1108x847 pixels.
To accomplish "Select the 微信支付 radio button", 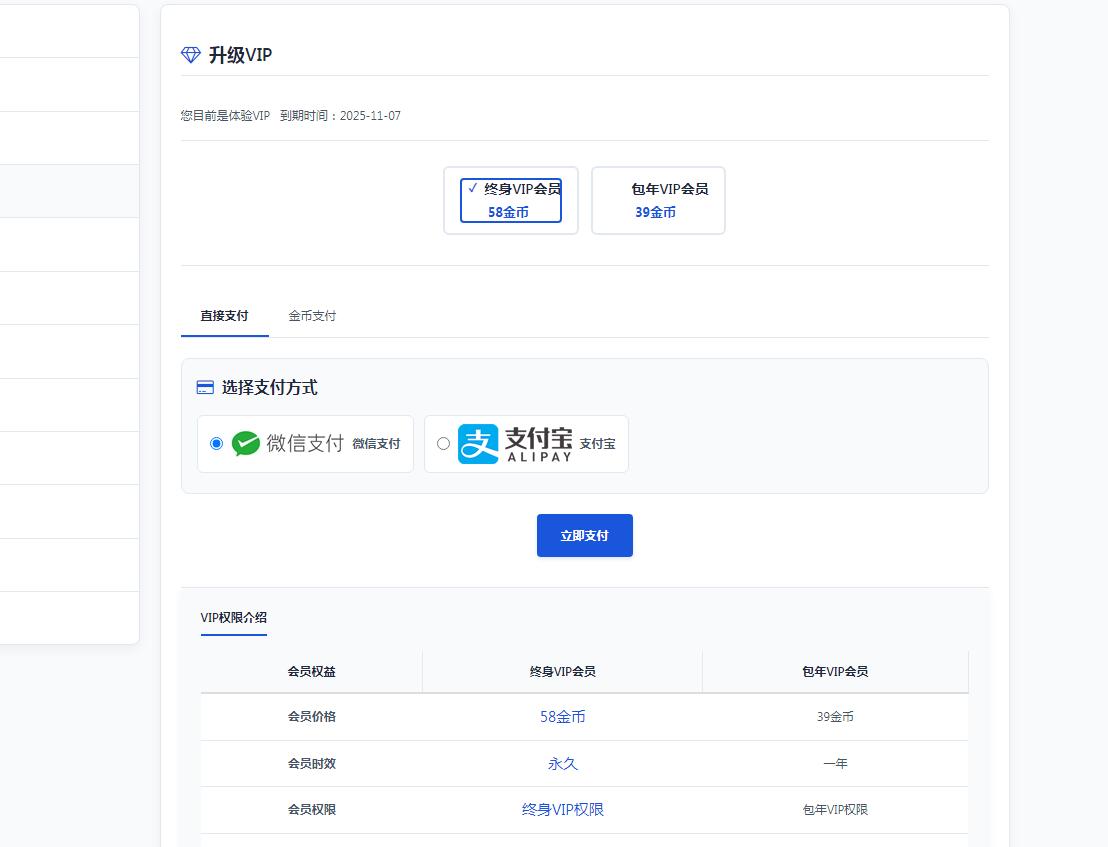I will pos(217,444).
